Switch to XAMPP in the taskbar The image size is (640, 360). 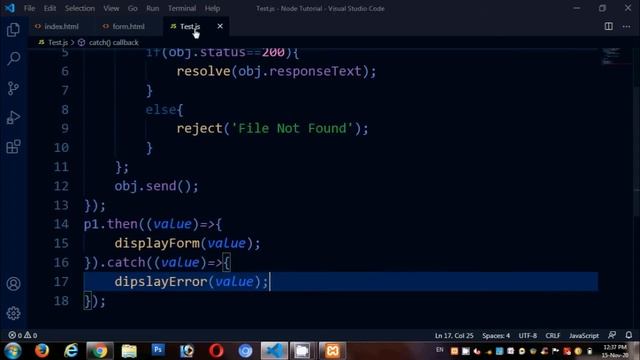point(332,351)
